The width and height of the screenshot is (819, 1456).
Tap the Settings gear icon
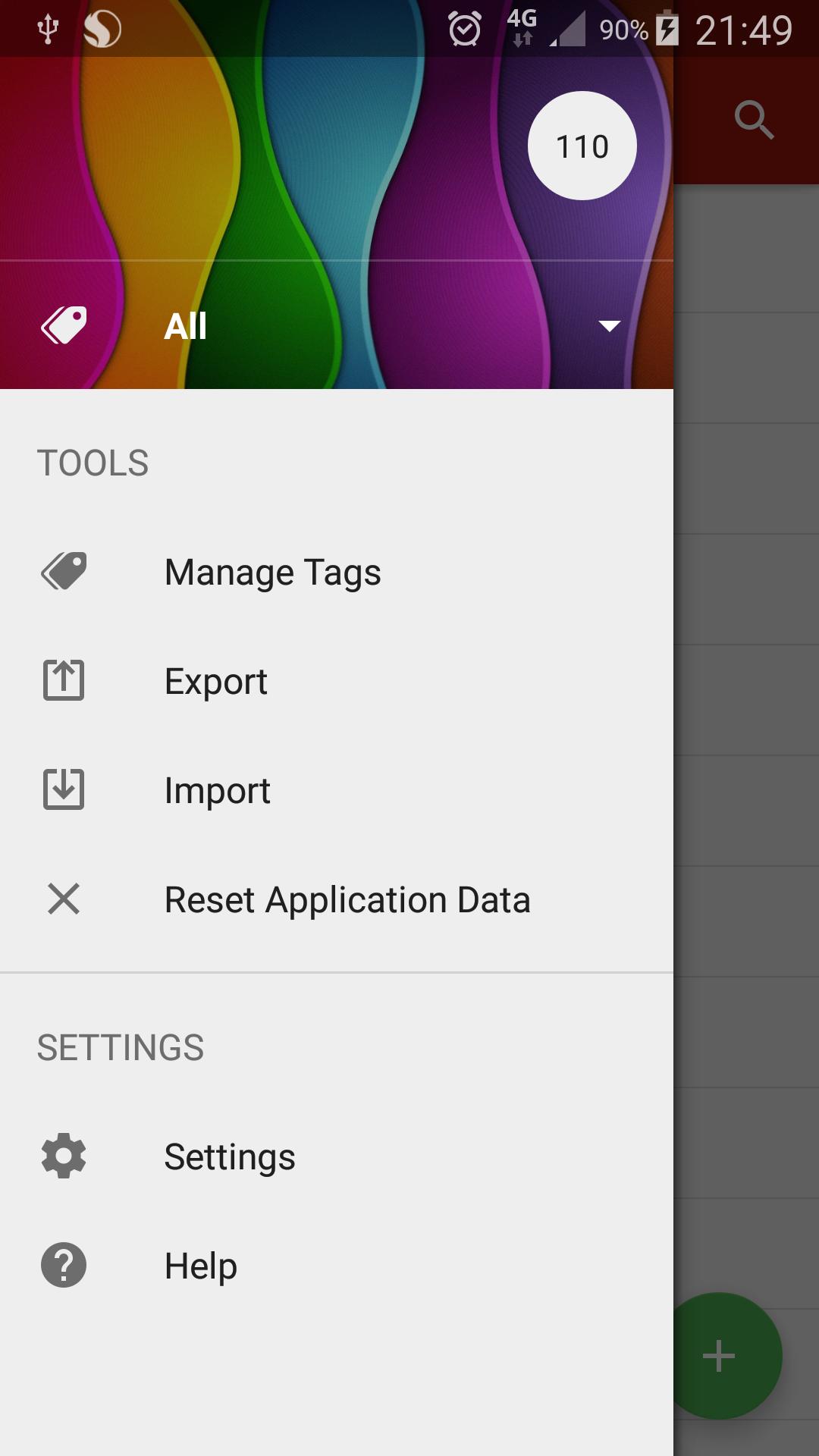[x=64, y=1156]
